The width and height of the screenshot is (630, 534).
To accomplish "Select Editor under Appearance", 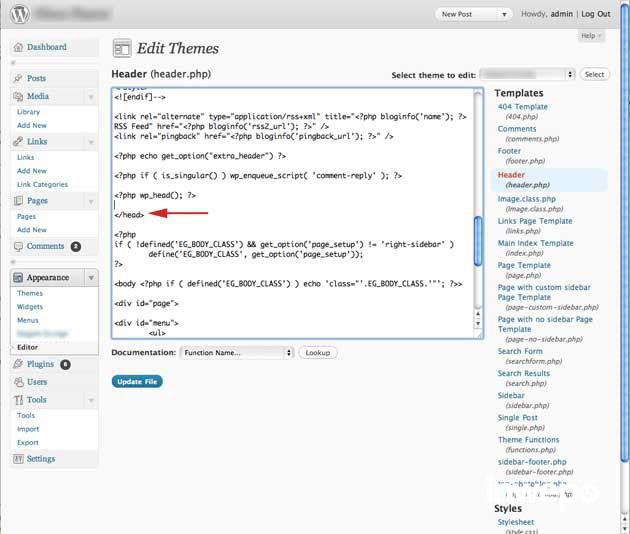I will click(x=27, y=347).
